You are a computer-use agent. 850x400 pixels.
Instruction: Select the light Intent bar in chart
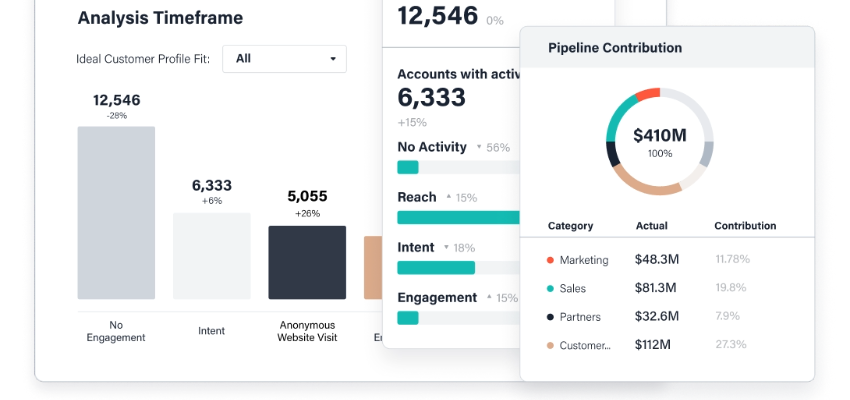pyautogui.click(x=211, y=255)
